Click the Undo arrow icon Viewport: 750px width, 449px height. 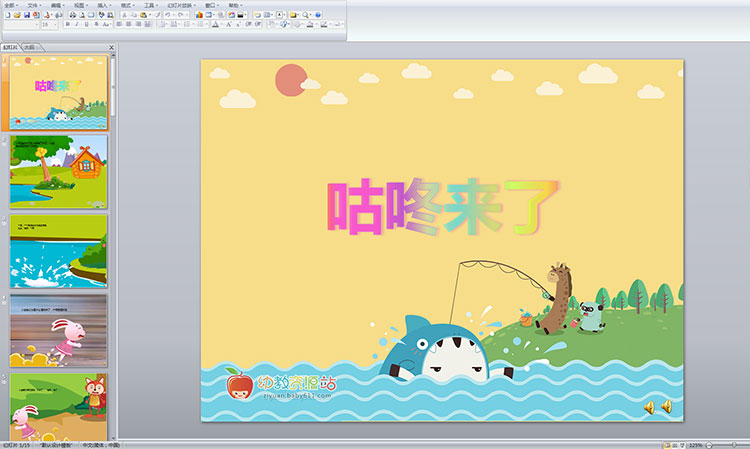point(169,15)
